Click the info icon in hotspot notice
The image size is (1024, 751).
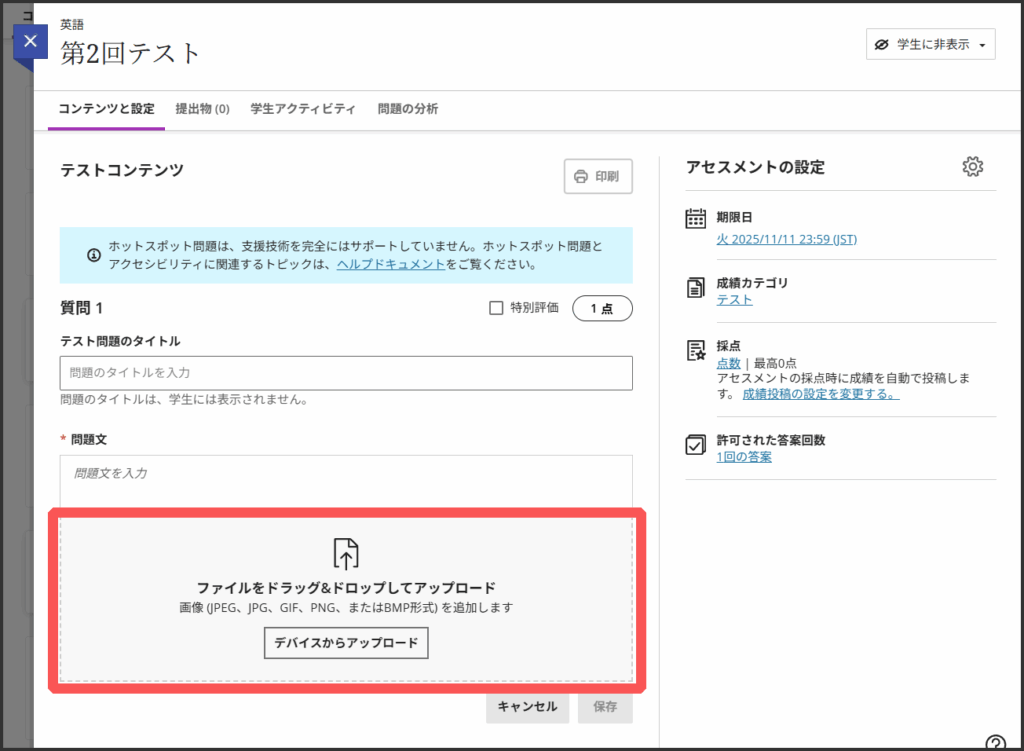coord(94,255)
